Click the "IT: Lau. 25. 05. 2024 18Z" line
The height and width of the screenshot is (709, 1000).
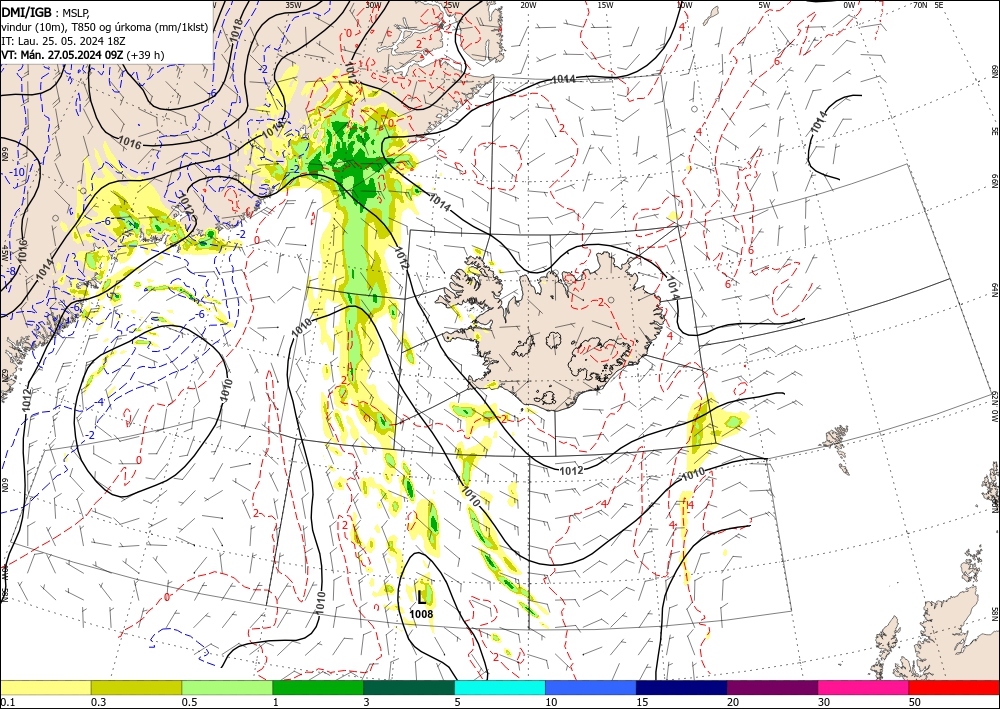[63, 41]
